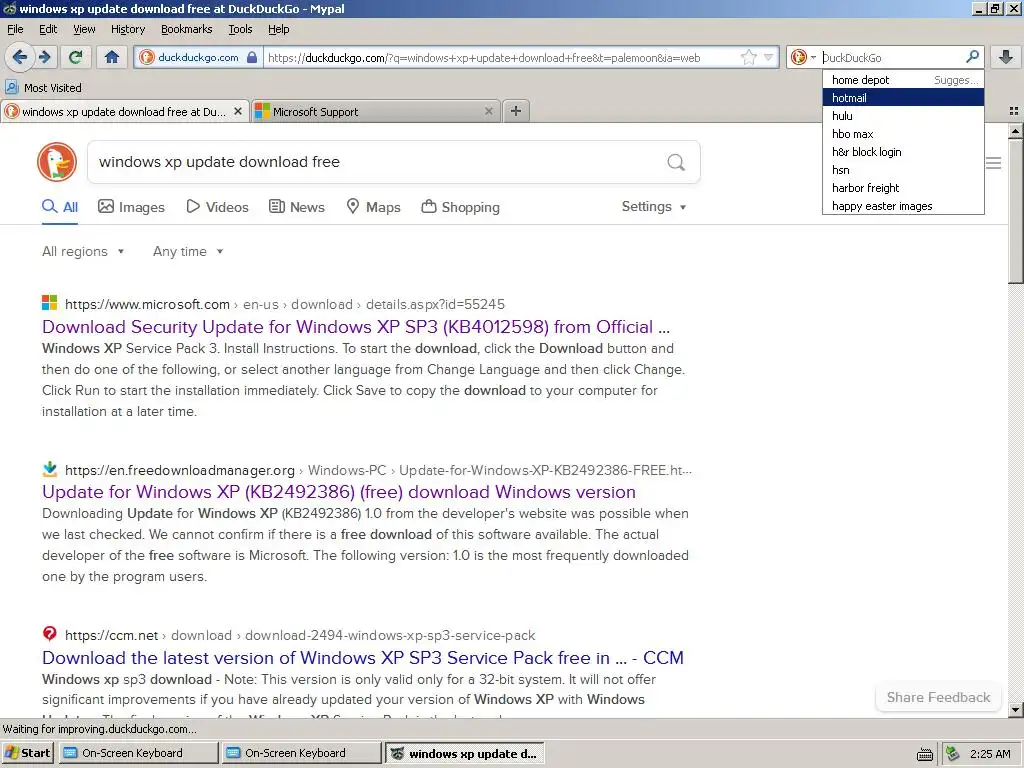Switch to first On-Screen Keyboard taskbar item
The image size is (1024, 768).
[138, 753]
